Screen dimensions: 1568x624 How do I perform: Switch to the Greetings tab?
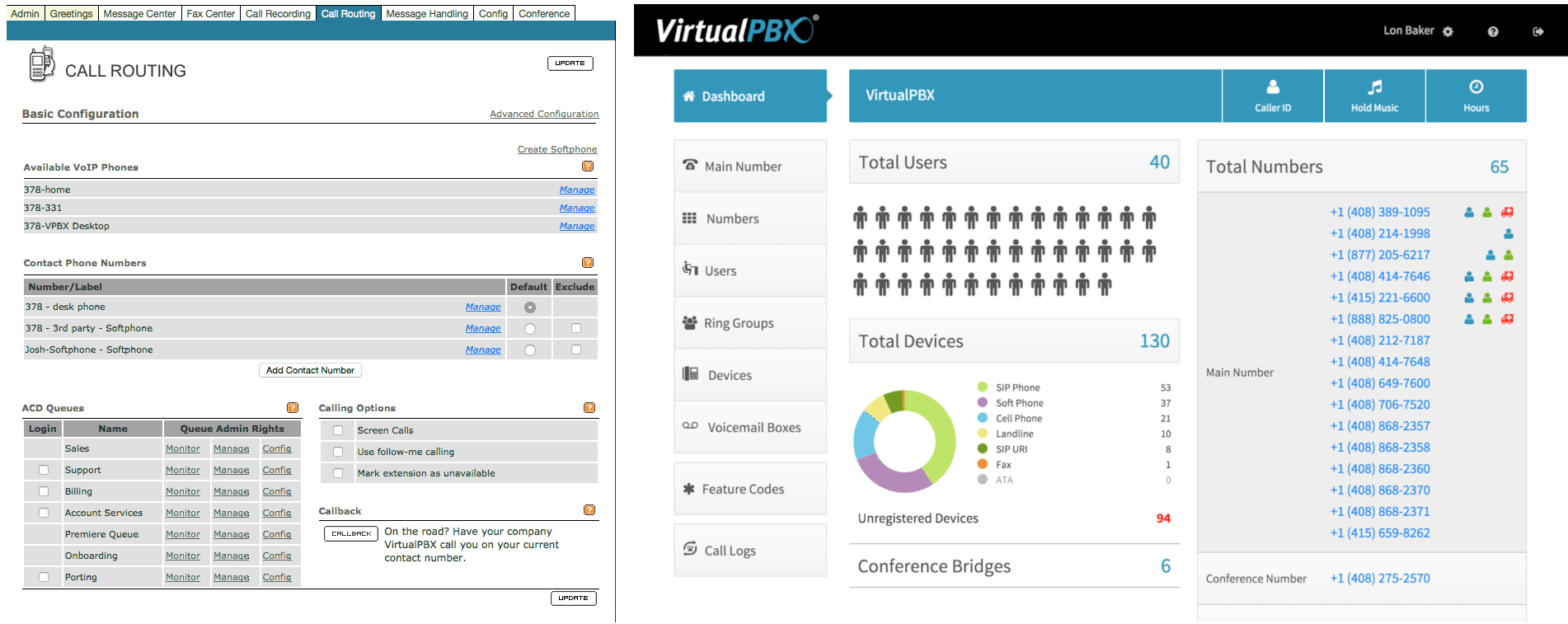click(71, 14)
